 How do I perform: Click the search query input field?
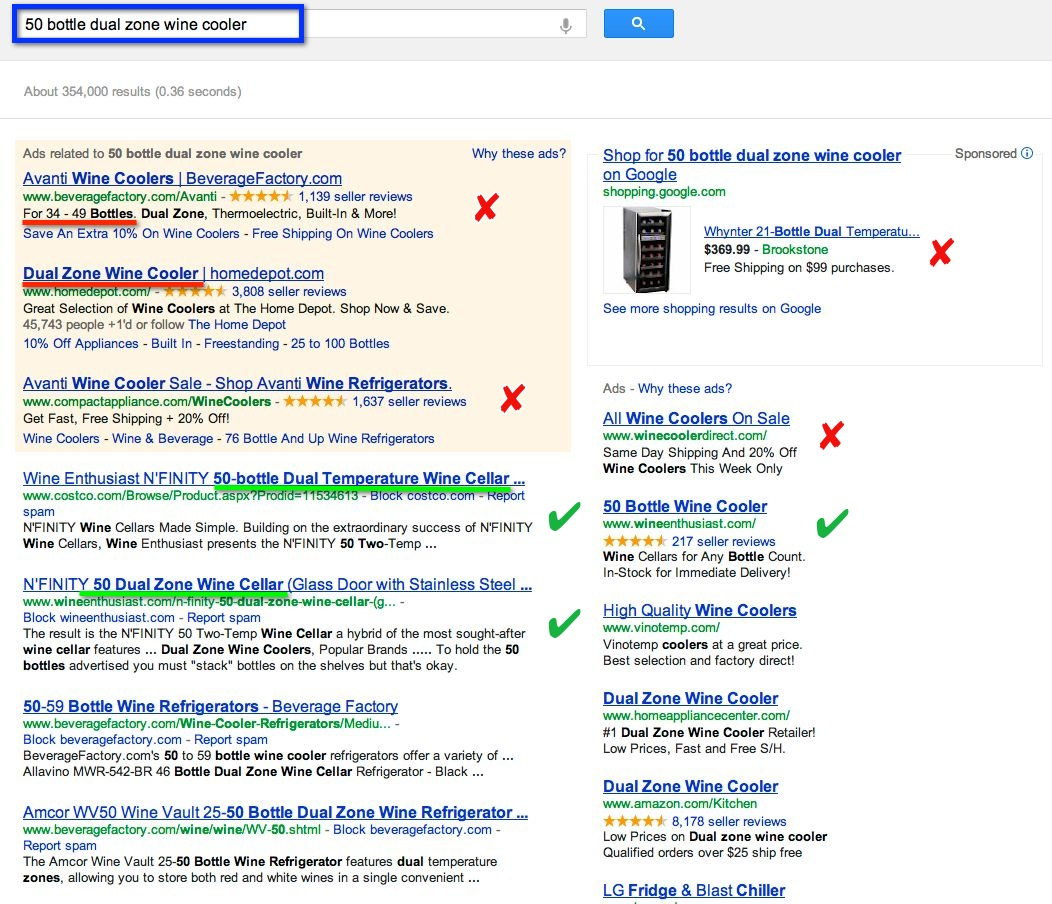(x=299, y=24)
